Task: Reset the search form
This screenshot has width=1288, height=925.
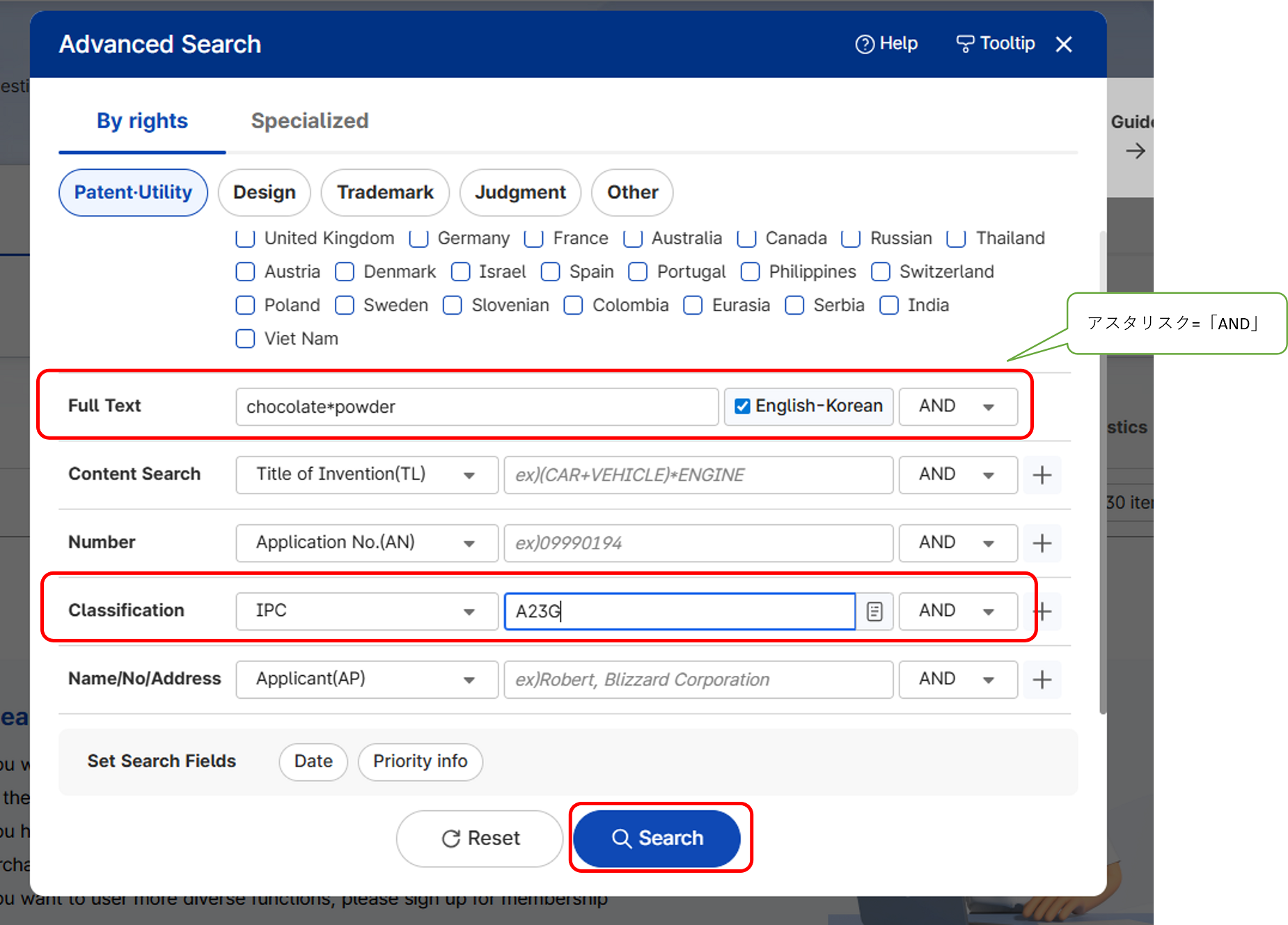Action: click(x=480, y=838)
